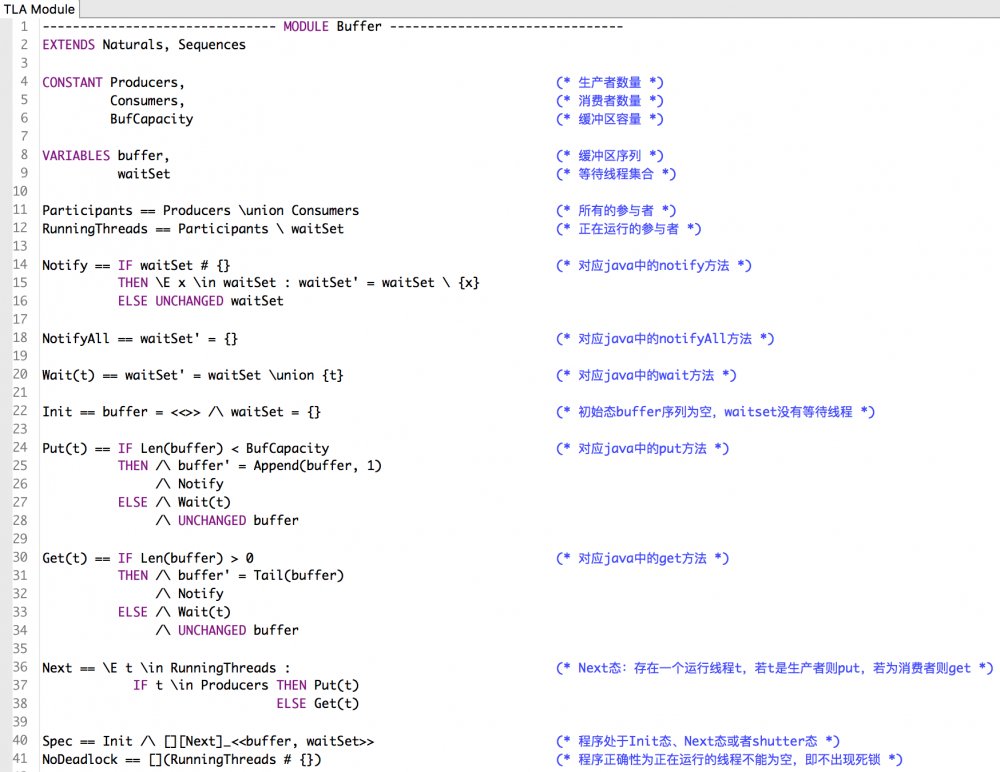Click the 'EXTENDS Naturals, Sequences' line
This screenshot has height=772, width=1000.
coord(144,45)
